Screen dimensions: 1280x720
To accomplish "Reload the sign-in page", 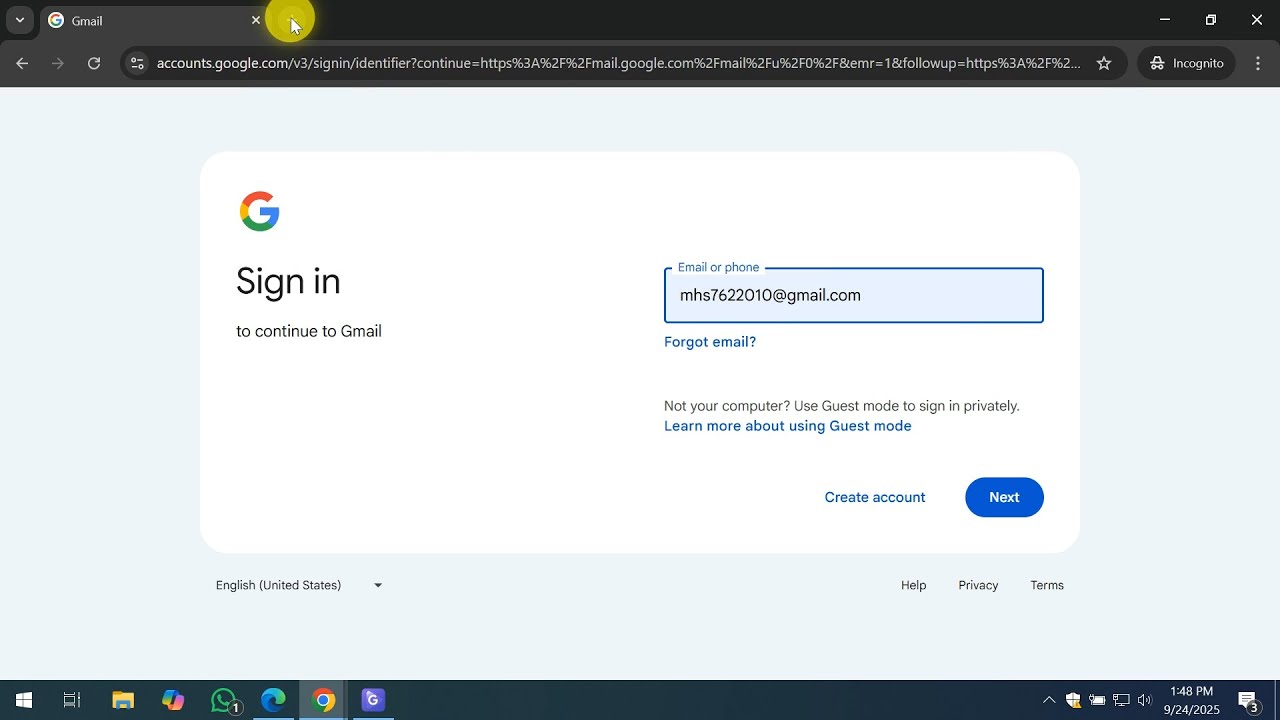I will tap(94, 63).
